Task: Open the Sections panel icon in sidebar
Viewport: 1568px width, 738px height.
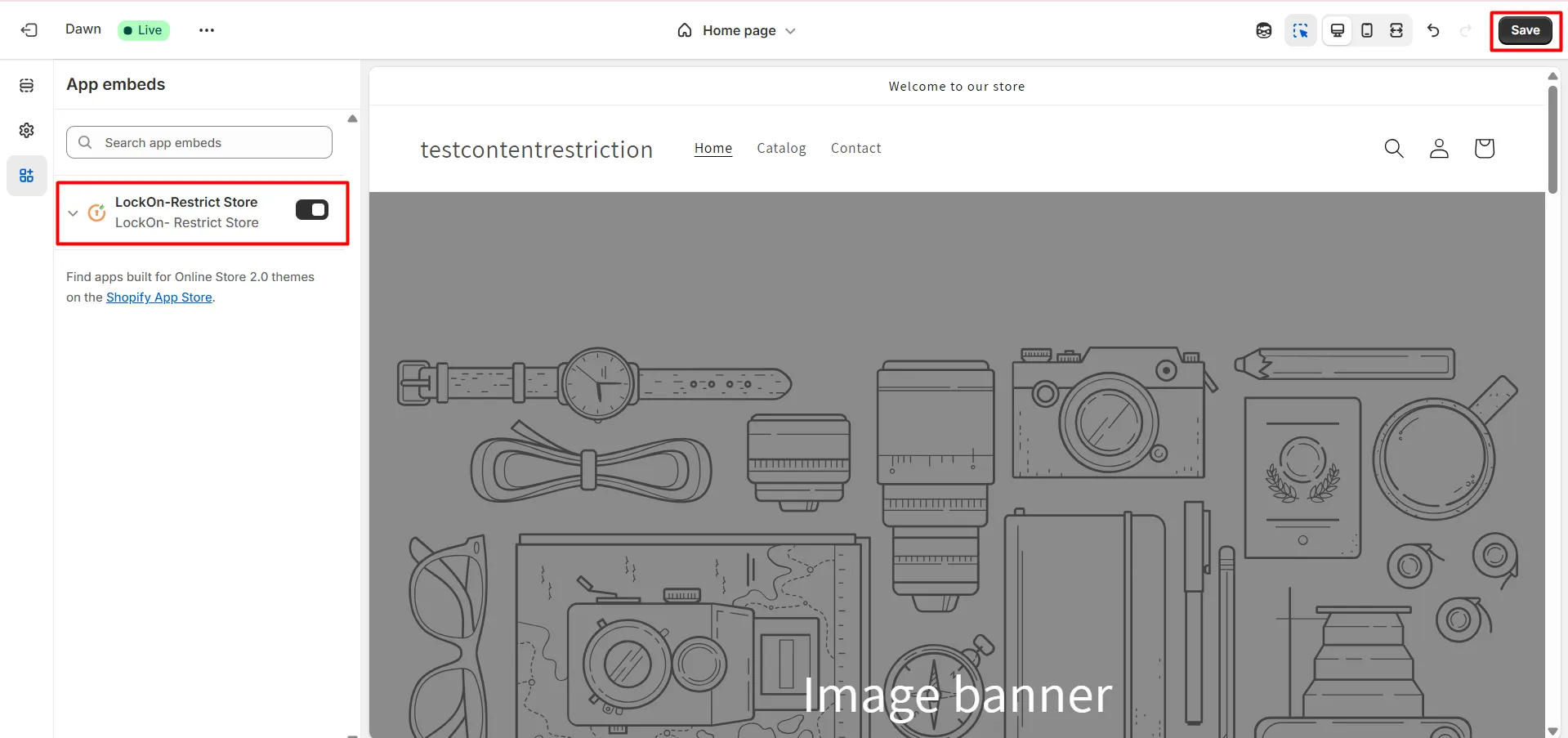Action: click(x=27, y=86)
